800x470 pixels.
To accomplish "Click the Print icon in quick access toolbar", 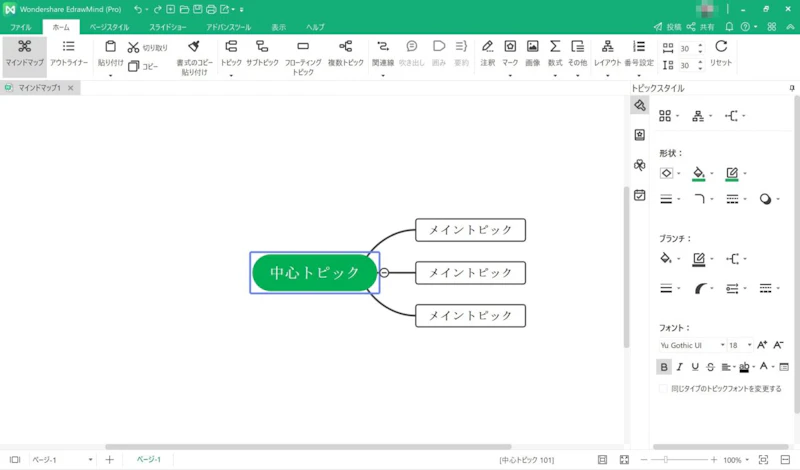I will click(211, 9).
